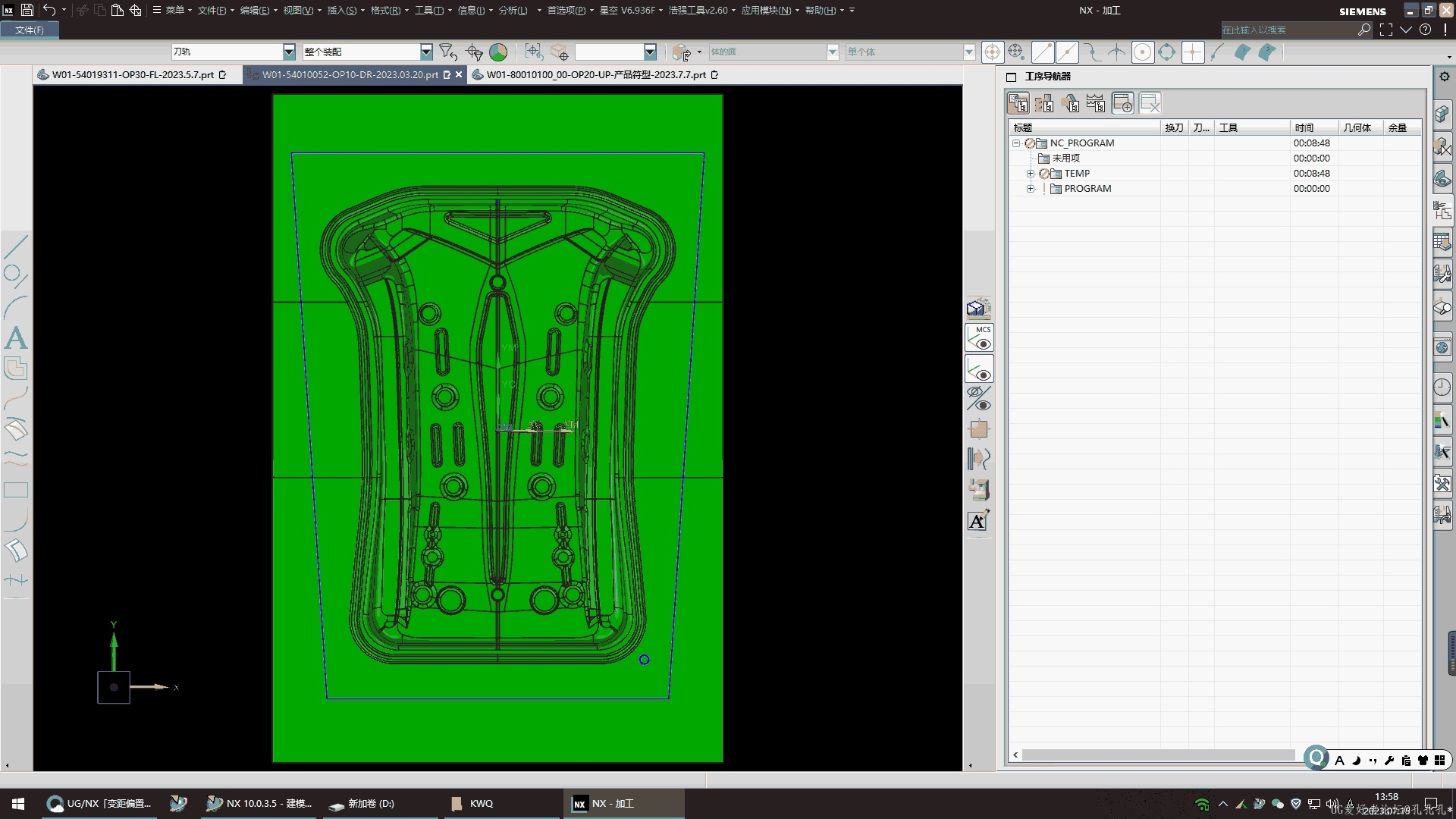Image resolution: width=1456 pixels, height=819 pixels.
Task: Click the search magnifier icon
Action: point(1364,30)
